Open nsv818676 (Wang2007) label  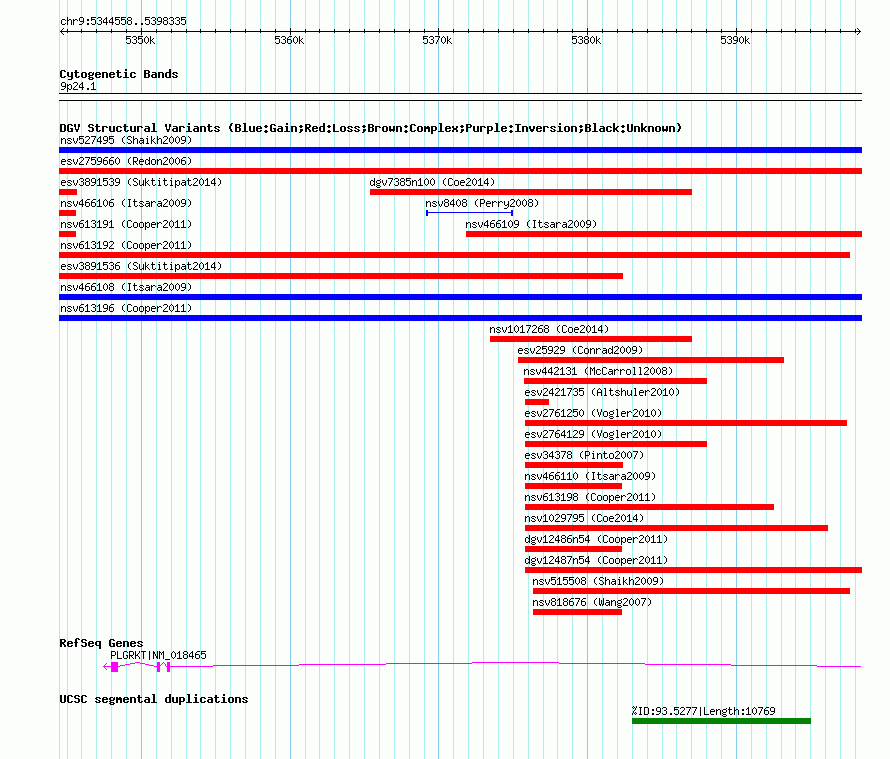[592, 602]
